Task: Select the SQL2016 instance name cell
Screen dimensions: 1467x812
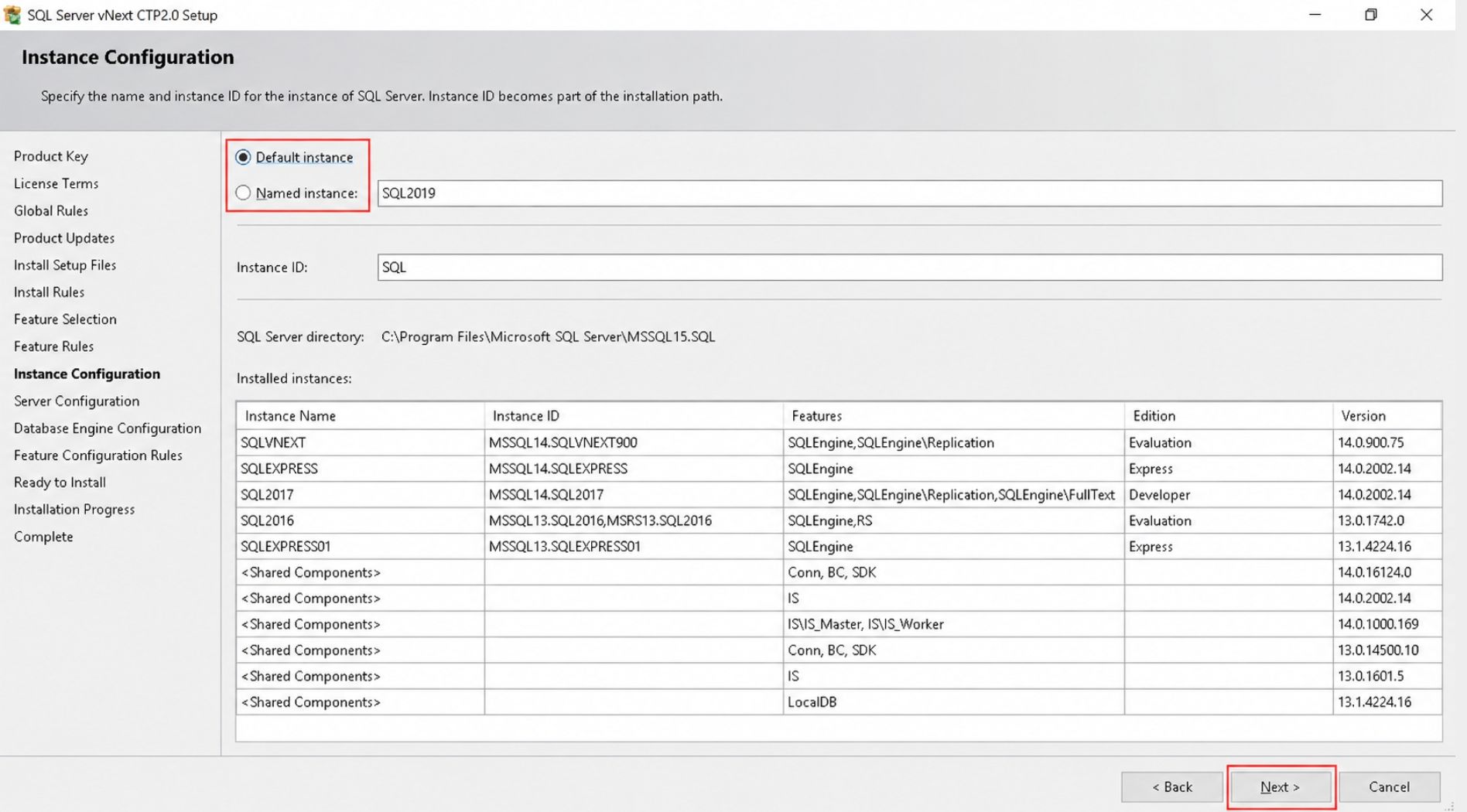Action: pyautogui.click(x=361, y=520)
